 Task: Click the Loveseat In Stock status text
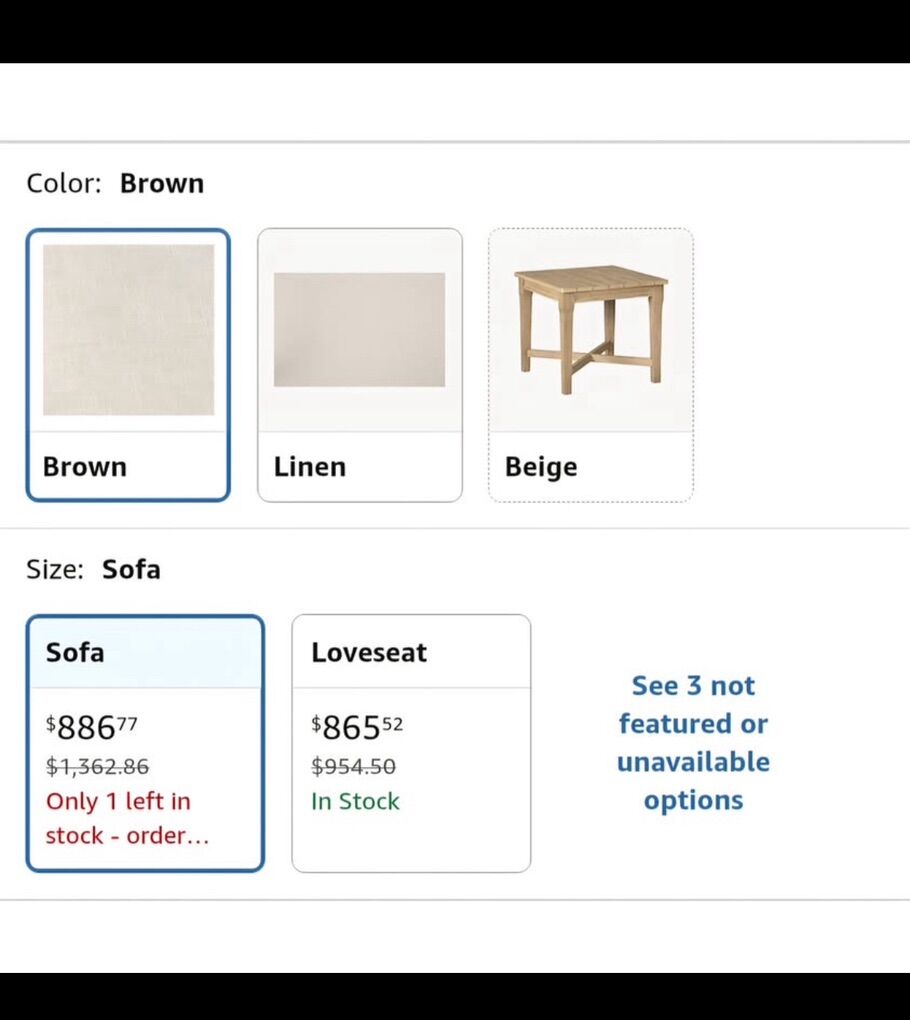tap(355, 801)
